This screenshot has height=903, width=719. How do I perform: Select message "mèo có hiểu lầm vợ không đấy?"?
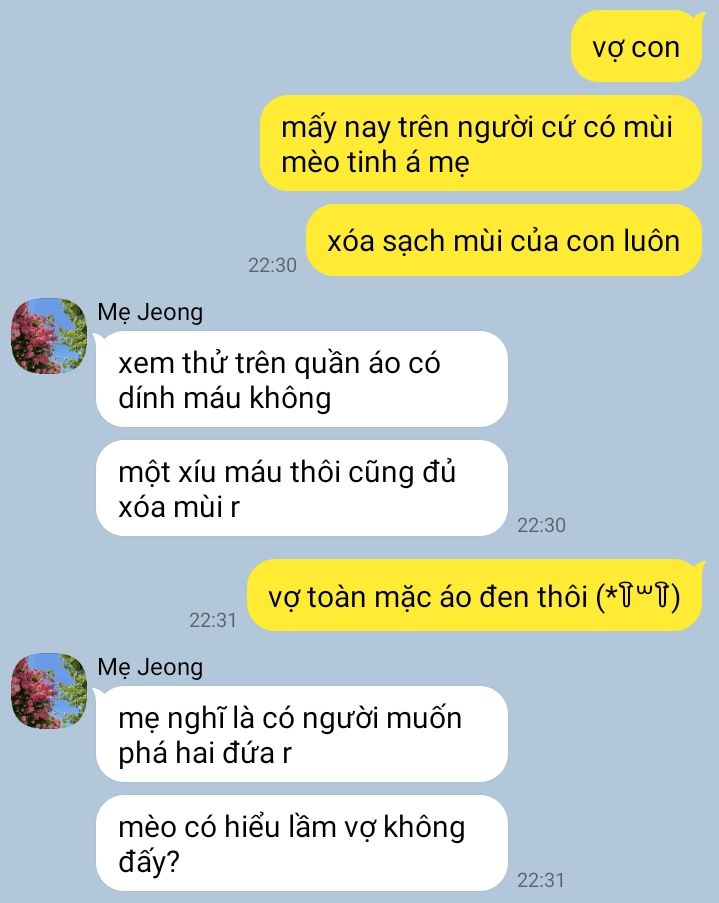(301, 843)
